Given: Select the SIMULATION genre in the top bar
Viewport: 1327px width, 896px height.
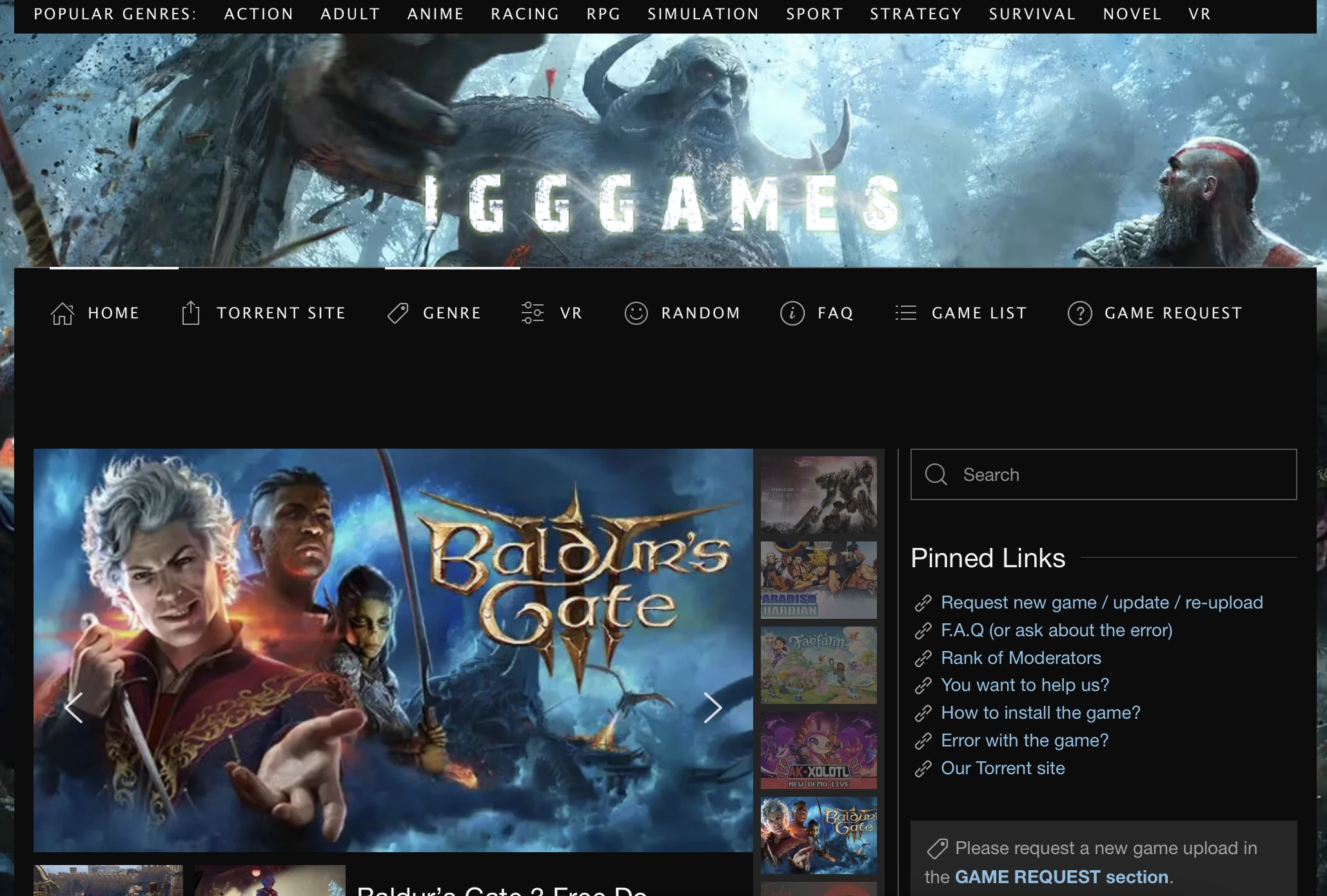Looking at the screenshot, I should click(703, 14).
